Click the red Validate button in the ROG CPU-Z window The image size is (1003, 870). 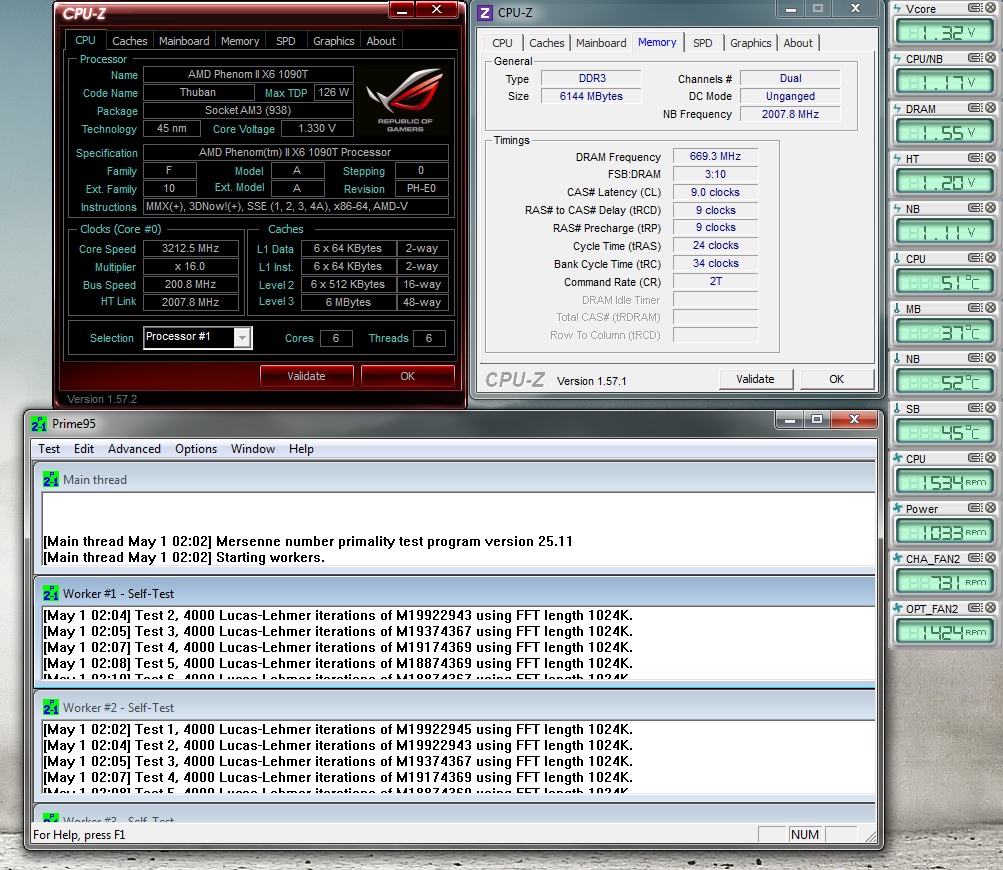306,376
